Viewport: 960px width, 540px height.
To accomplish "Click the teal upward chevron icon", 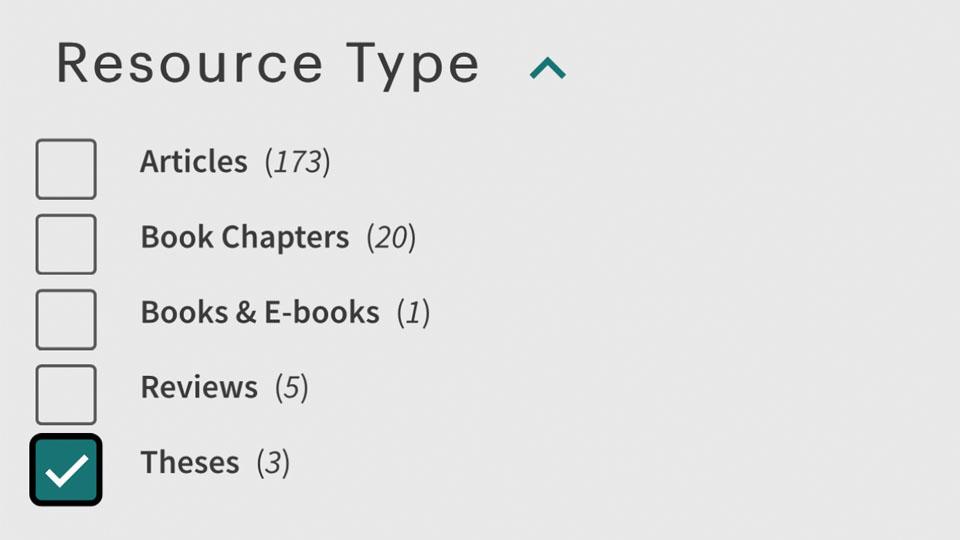I will tap(547, 68).
